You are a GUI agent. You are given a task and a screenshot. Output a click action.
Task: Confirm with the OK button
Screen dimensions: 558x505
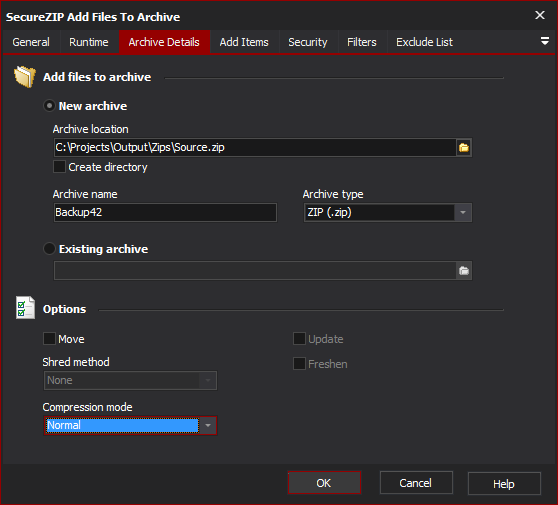point(324,483)
